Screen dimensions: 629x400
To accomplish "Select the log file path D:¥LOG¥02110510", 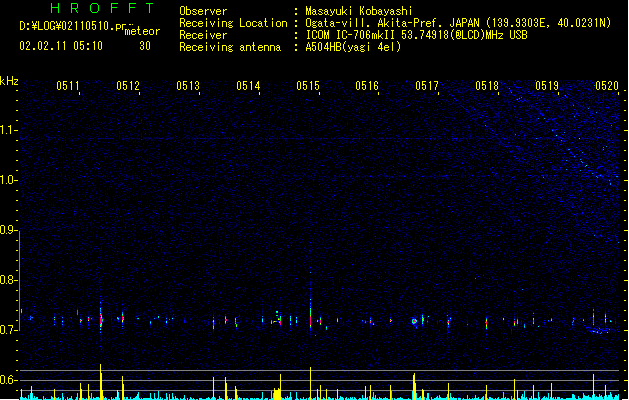I will (67, 26).
